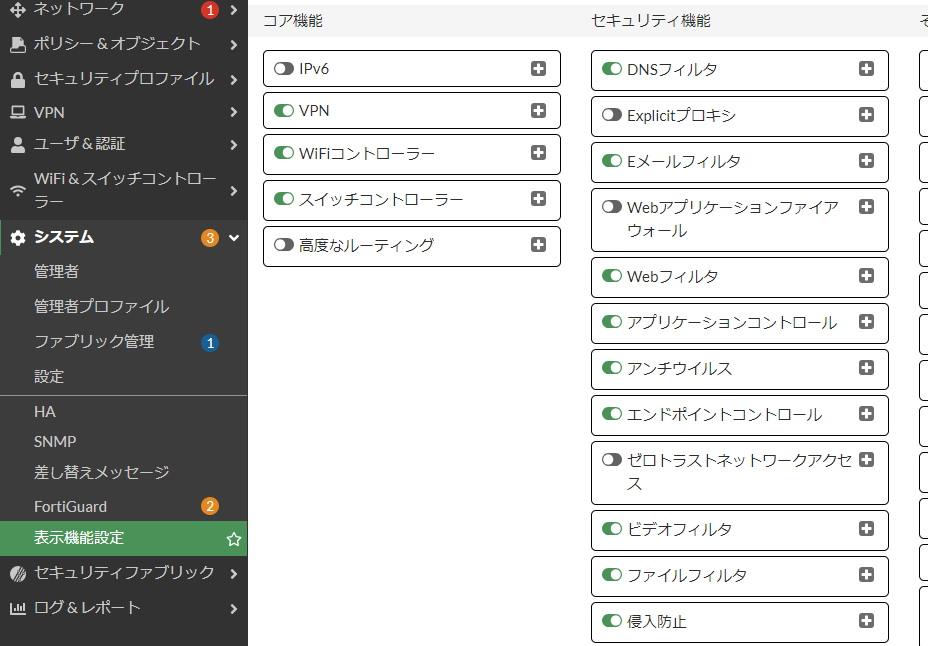This screenshot has height=646, width=928.
Task: Click the セキュリティファブリック globe icon
Action: (18, 573)
